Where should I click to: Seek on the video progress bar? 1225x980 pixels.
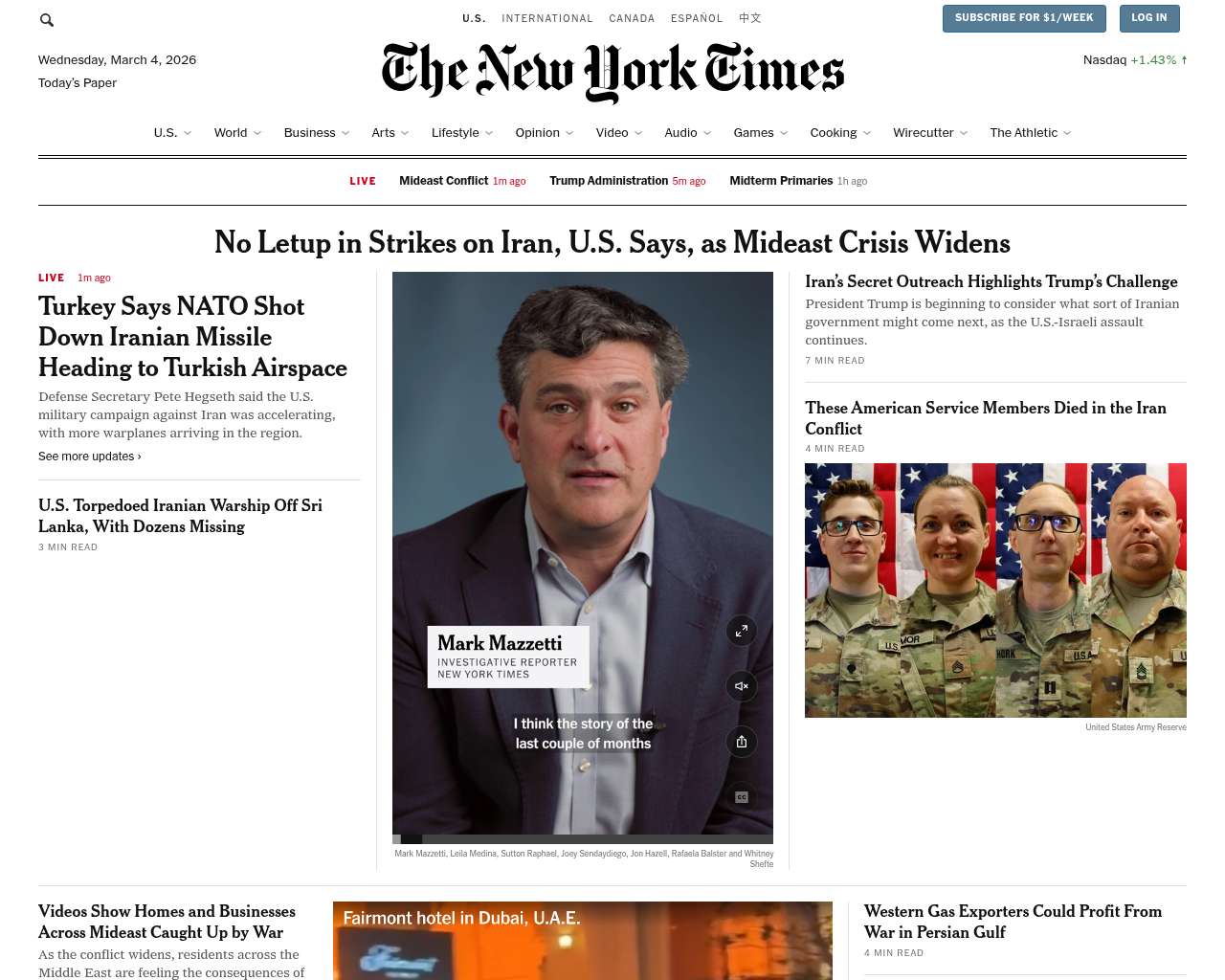point(583,839)
